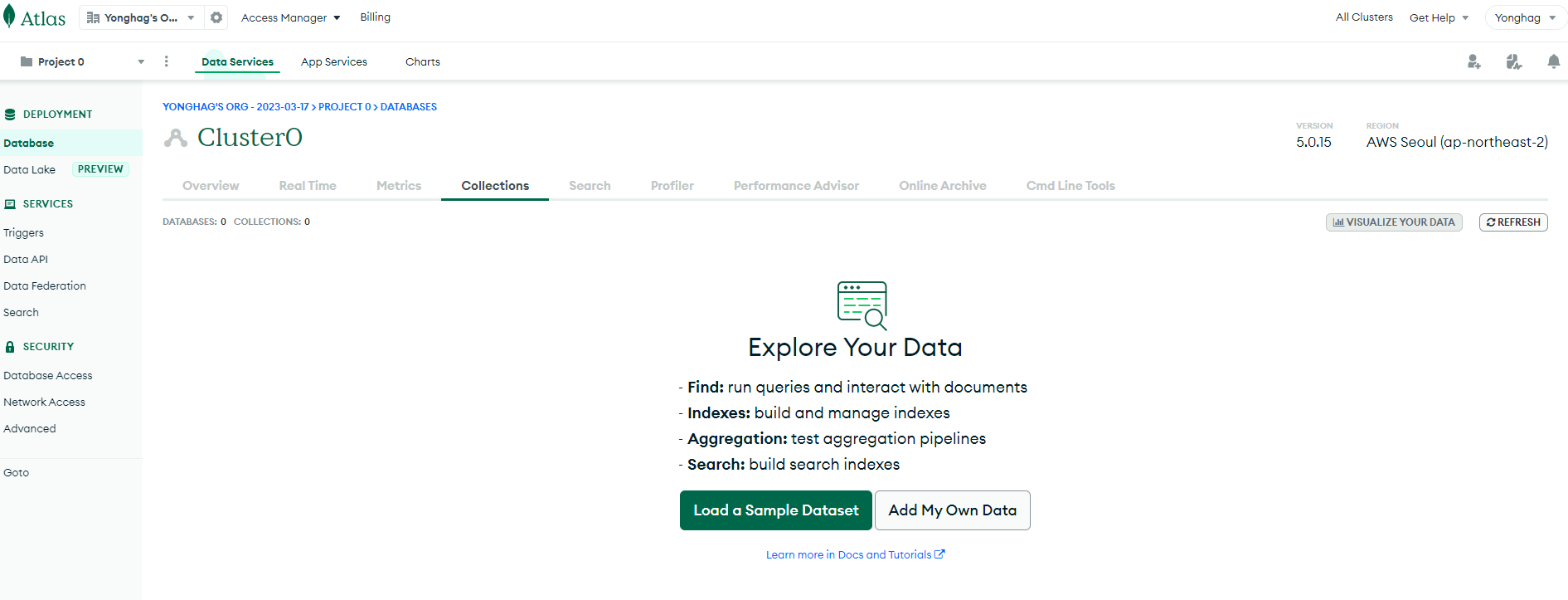Select the Collections tab
Image resolution: width=1568 pixels, height=600 pixels.
coord(495,186)
